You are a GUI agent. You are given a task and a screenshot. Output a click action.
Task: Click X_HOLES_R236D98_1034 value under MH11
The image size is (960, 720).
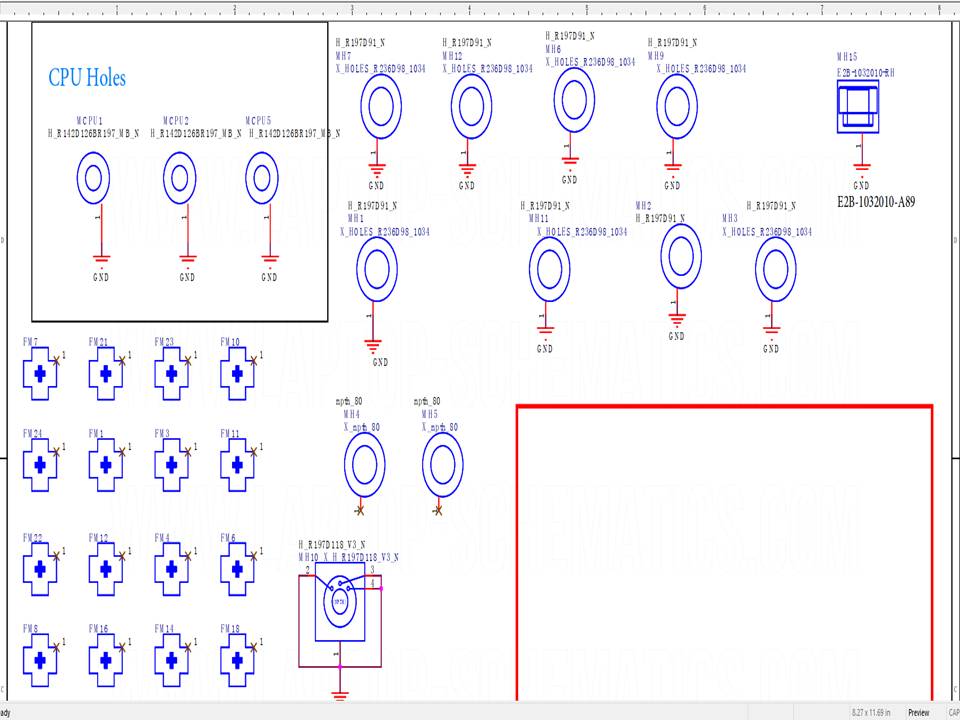(582, 232)
